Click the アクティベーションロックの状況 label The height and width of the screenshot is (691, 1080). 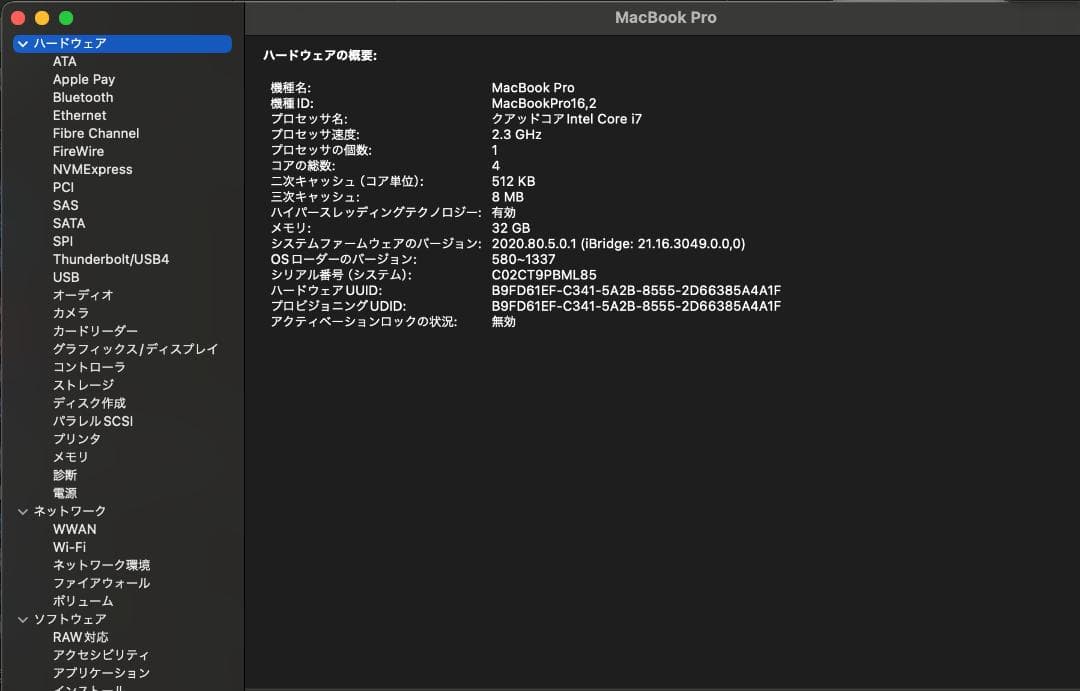(x=364, y=322)
